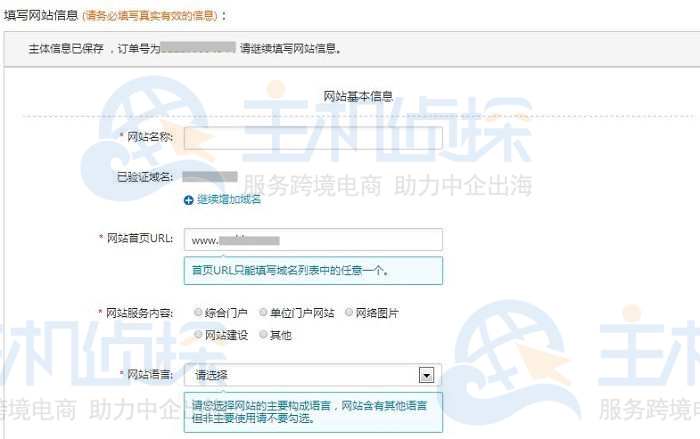
Task: Pick the 网络图片 radio option
Action: [x=349, y=314]
